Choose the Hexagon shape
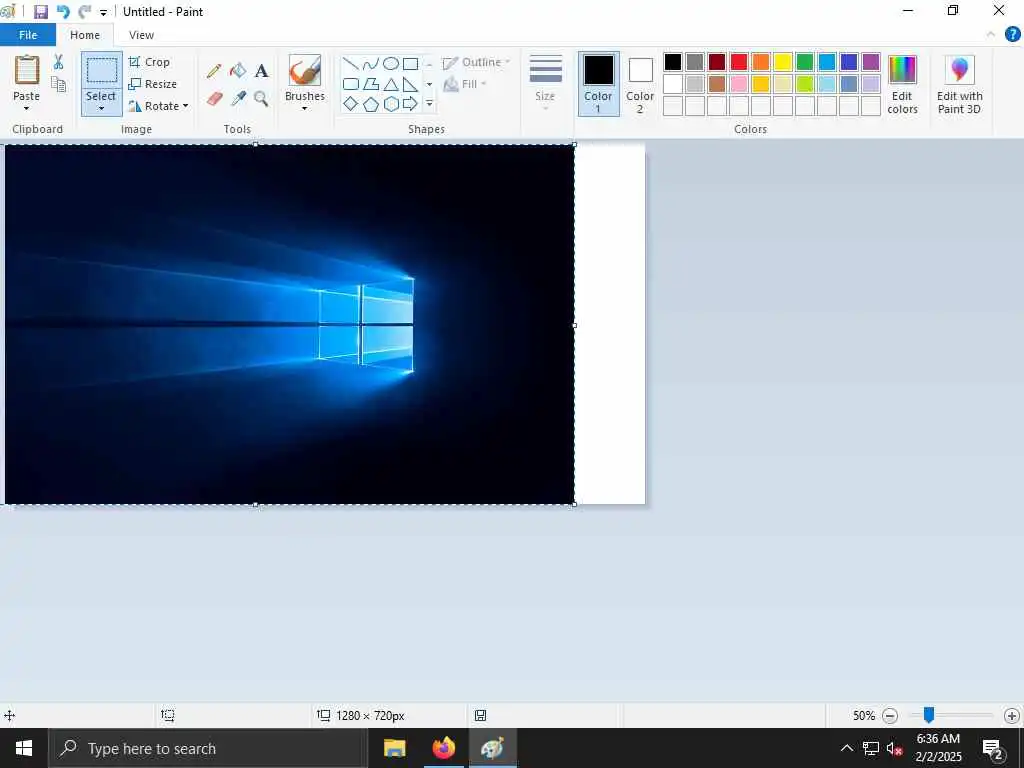This screenshot has height=768, width=1024. tap(391, 104)
